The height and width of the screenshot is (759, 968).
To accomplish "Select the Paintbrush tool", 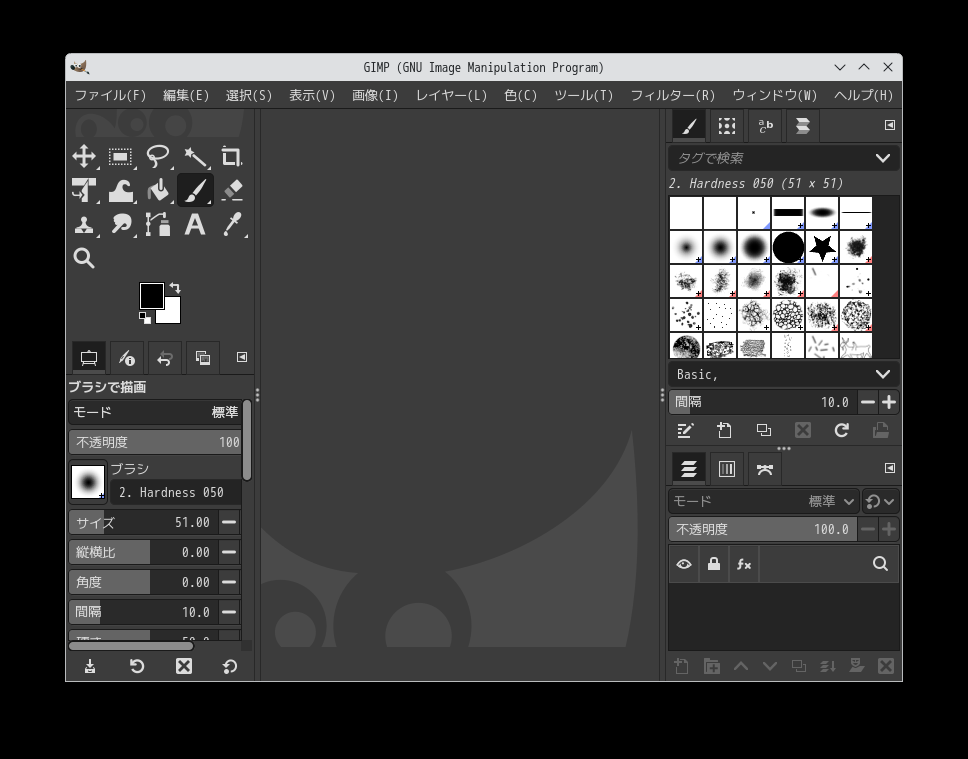I will pyautogui.click(x=195, y=190).
